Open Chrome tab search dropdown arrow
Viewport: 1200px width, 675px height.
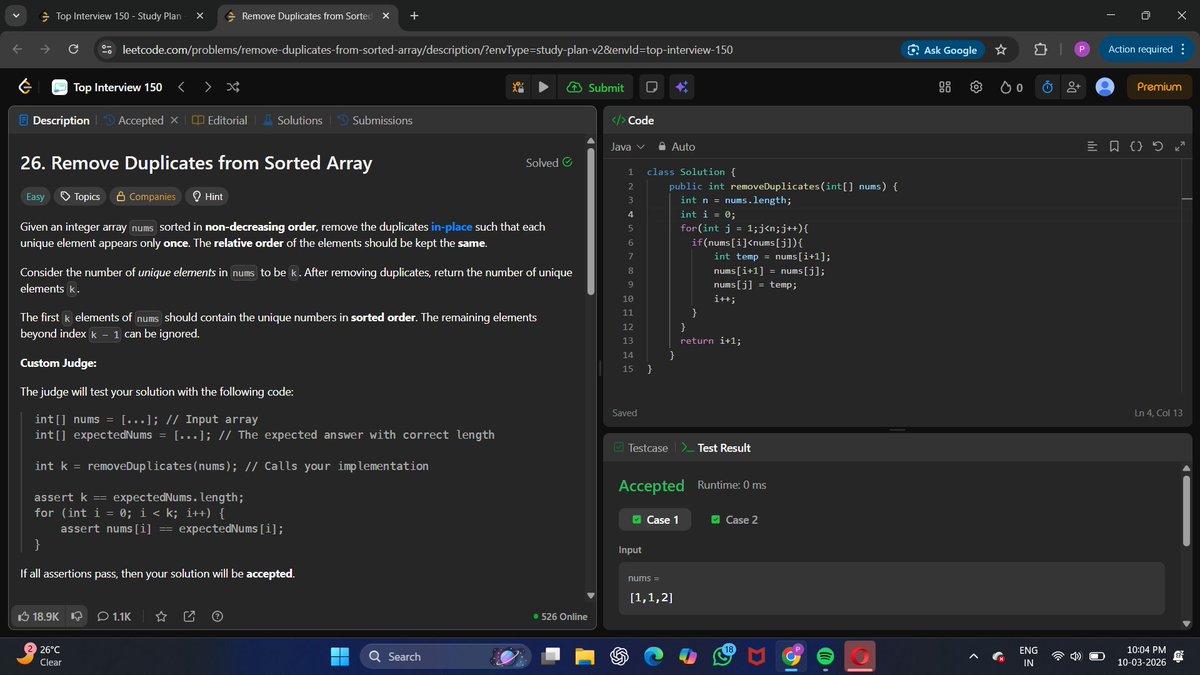pyautogui.click(x=17, y=16)
